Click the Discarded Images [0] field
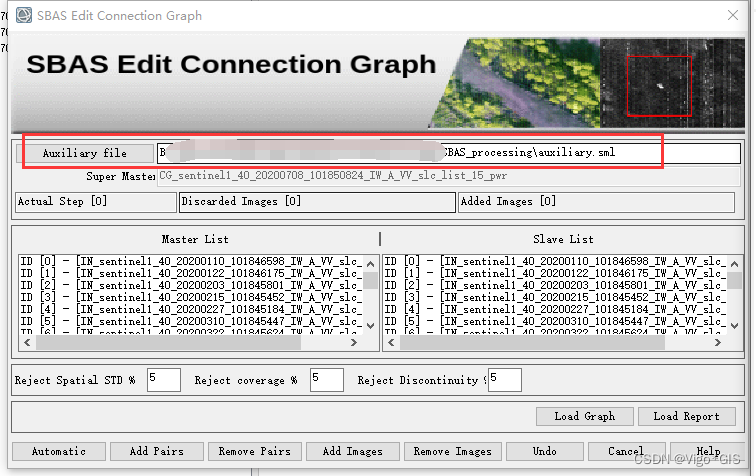Viewport: 756px width, 476px height. (x=317, y=202)
